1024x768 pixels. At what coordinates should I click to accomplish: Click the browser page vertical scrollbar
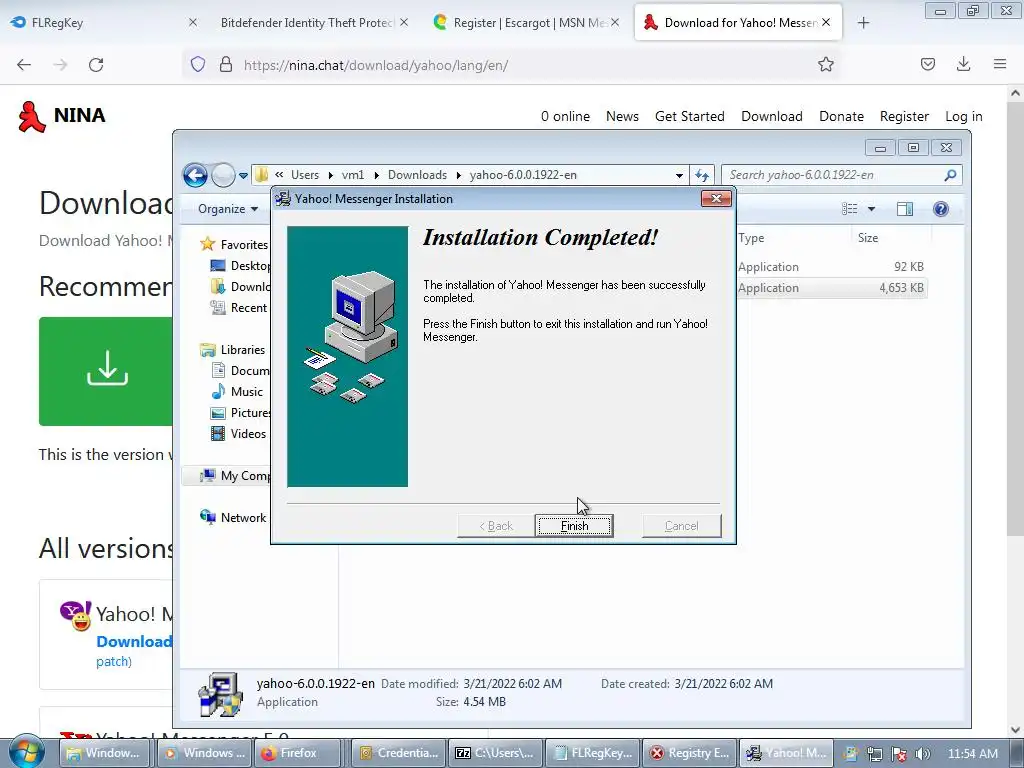(x=1015, y=411)
